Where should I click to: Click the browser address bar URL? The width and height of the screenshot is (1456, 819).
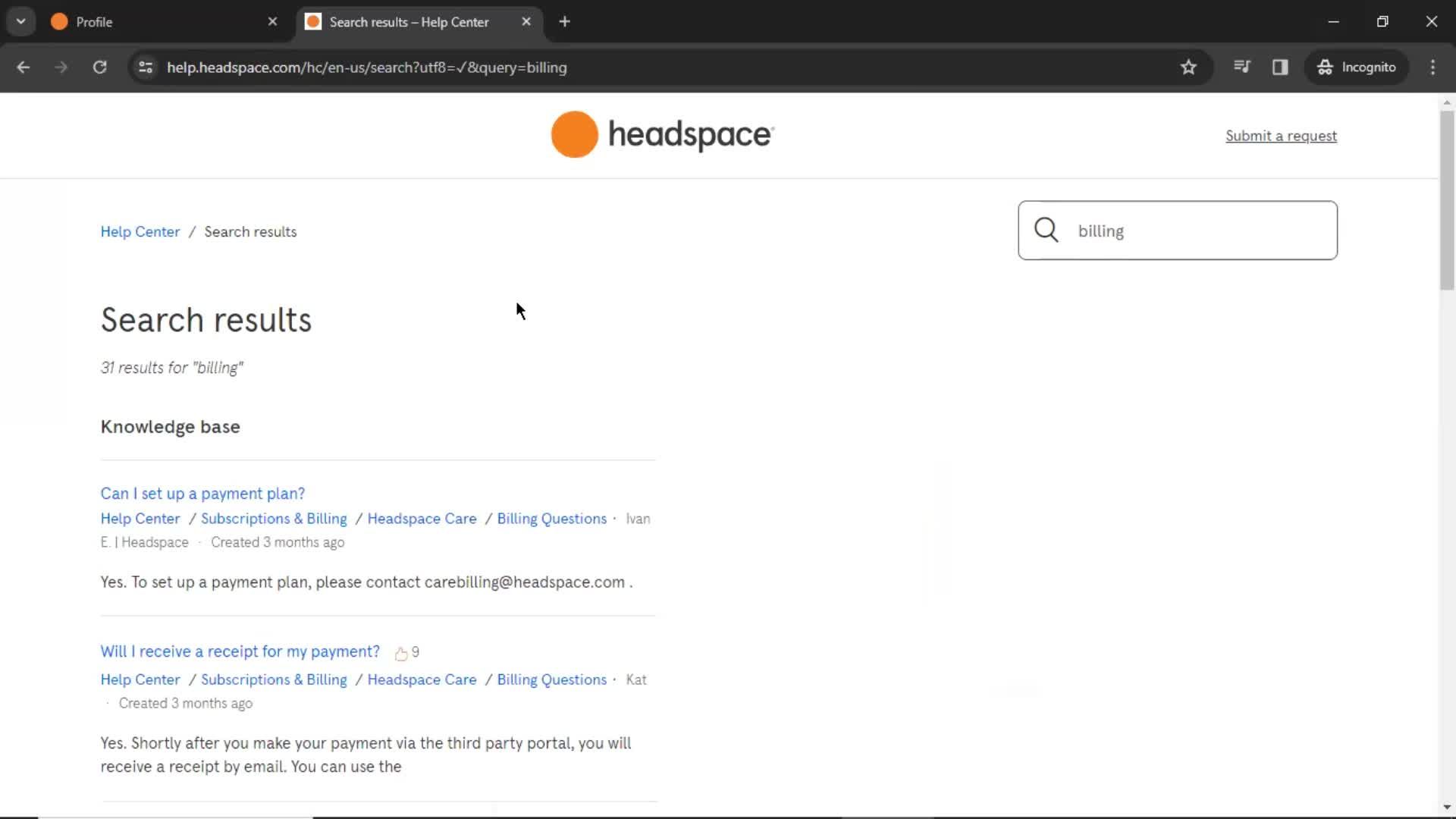367,67
